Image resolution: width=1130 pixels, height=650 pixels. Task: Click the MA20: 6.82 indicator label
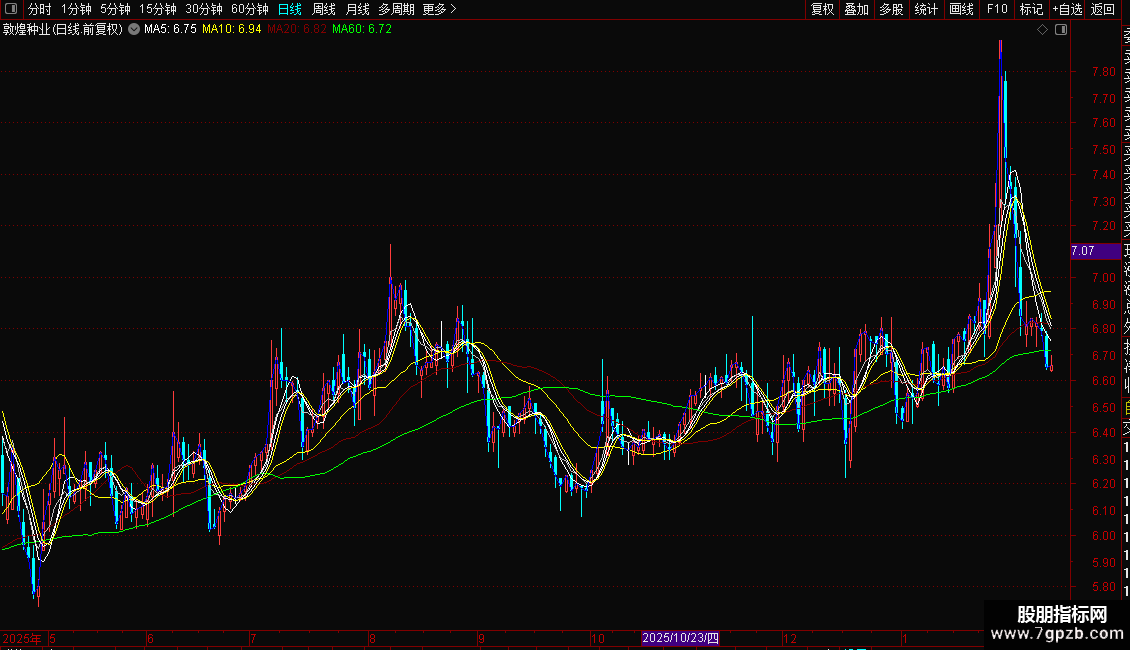(297, 29)
